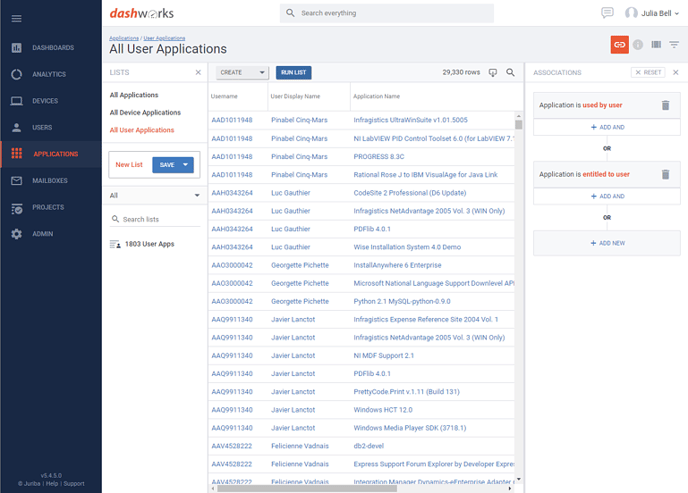
Task: Sort by User Display Name column
Action: coord(295,96)
